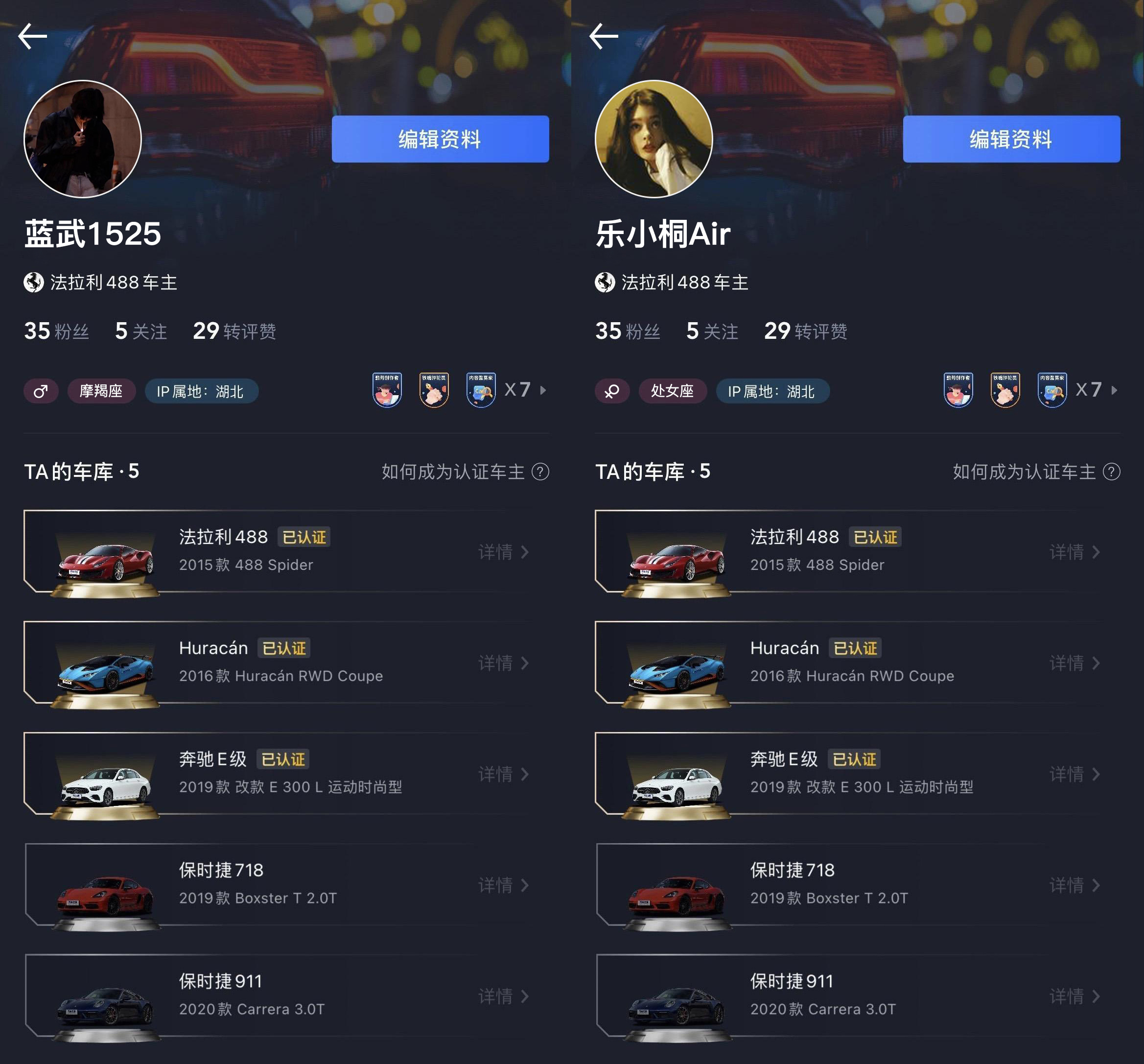Select 5 关注 on 乐小桐Air profile
This screenshot has height=1064, width=1144.
pyautogui.click(x=712, y=331)
